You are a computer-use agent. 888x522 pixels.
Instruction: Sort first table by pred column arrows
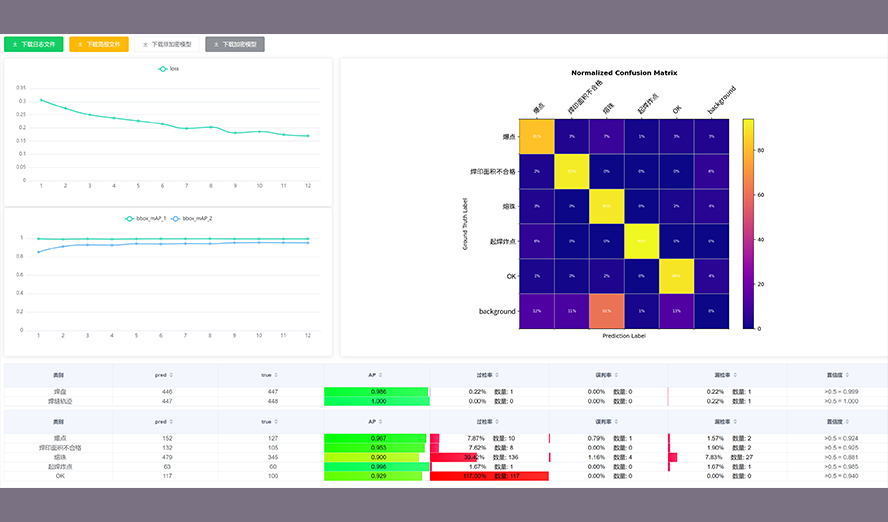172,376
